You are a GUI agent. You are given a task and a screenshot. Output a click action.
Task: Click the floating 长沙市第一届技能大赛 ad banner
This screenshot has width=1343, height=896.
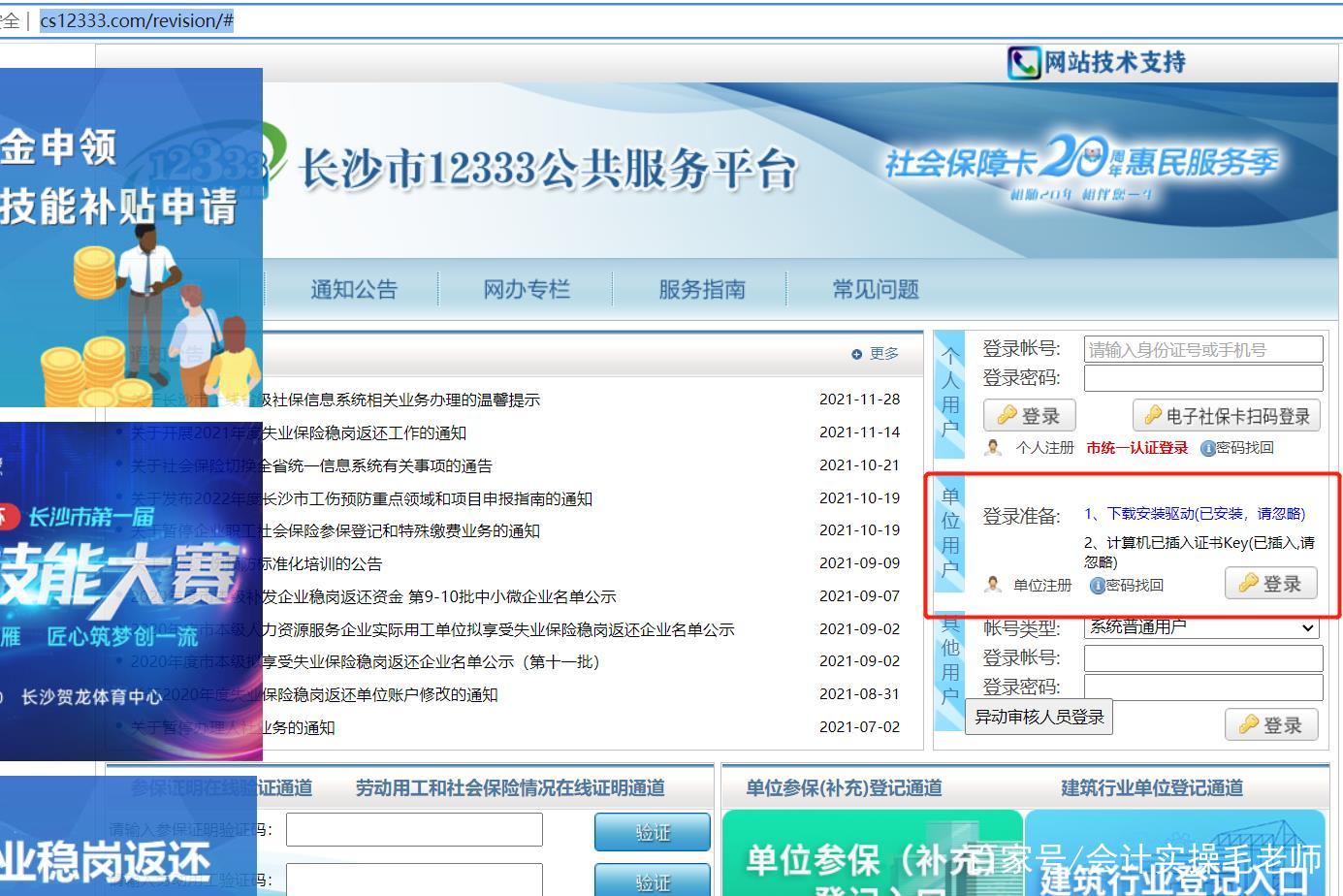[131, 592]
